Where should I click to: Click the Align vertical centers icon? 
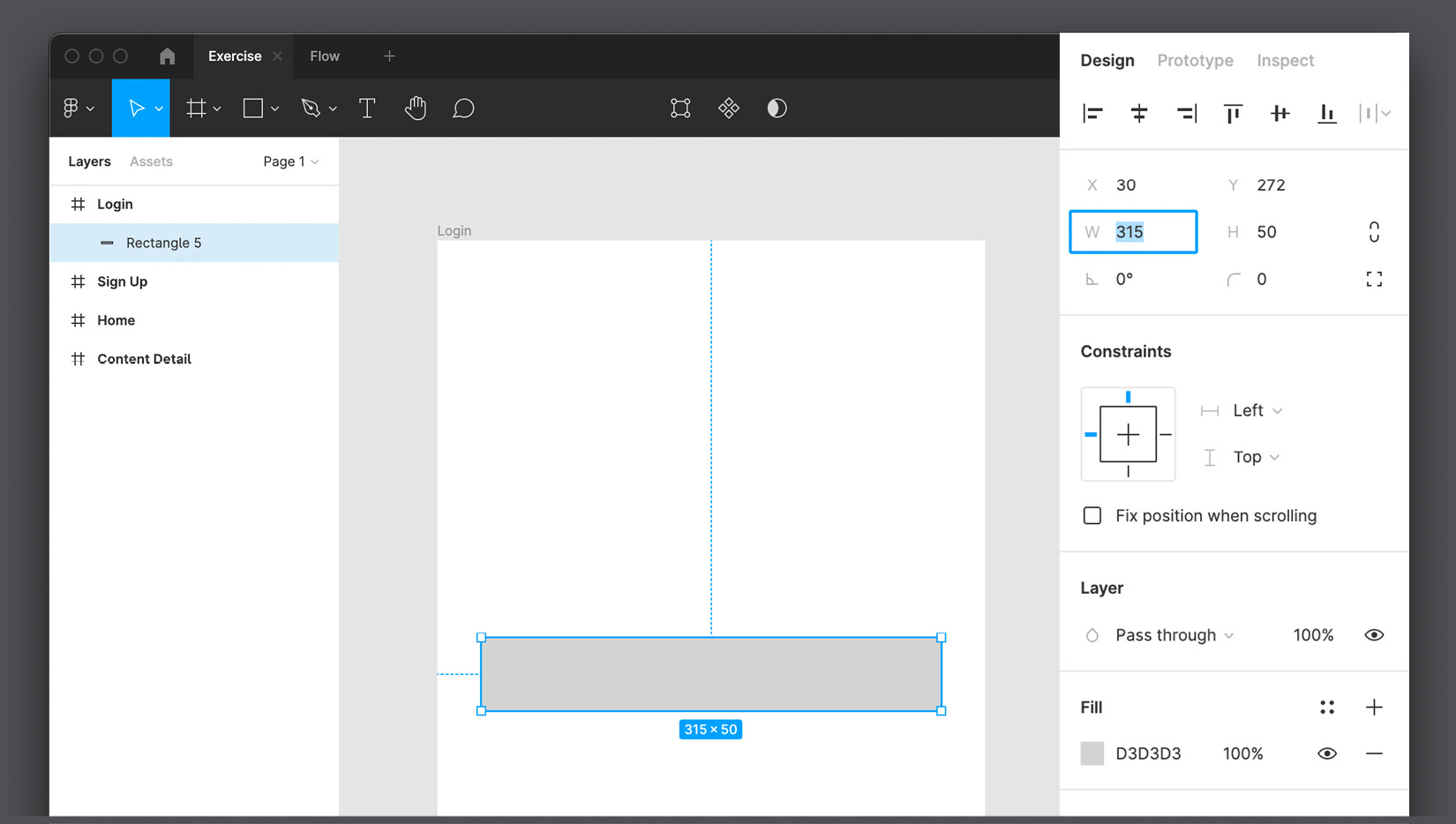coord(1280,113)
